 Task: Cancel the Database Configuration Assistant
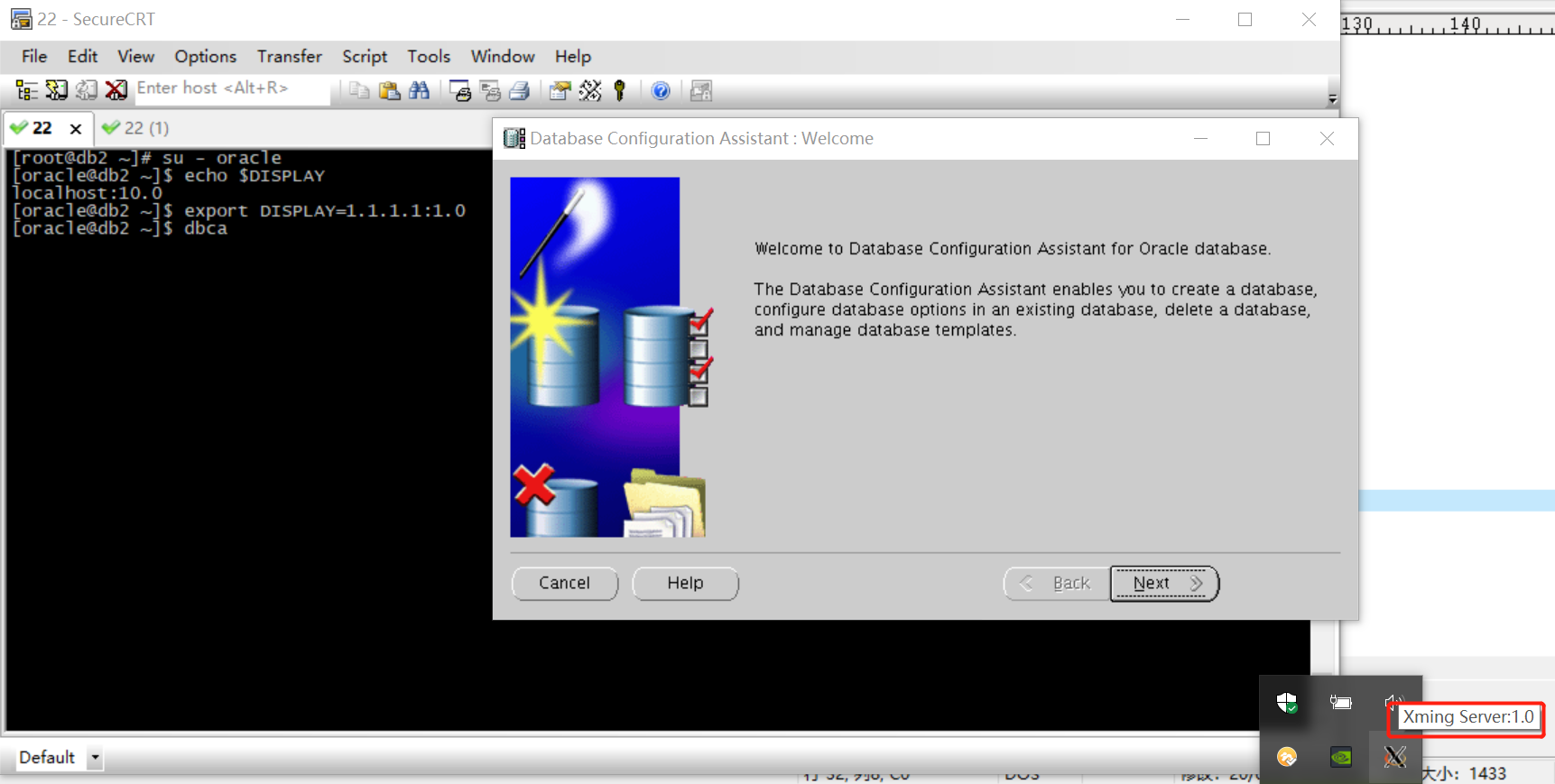point(565,583)
